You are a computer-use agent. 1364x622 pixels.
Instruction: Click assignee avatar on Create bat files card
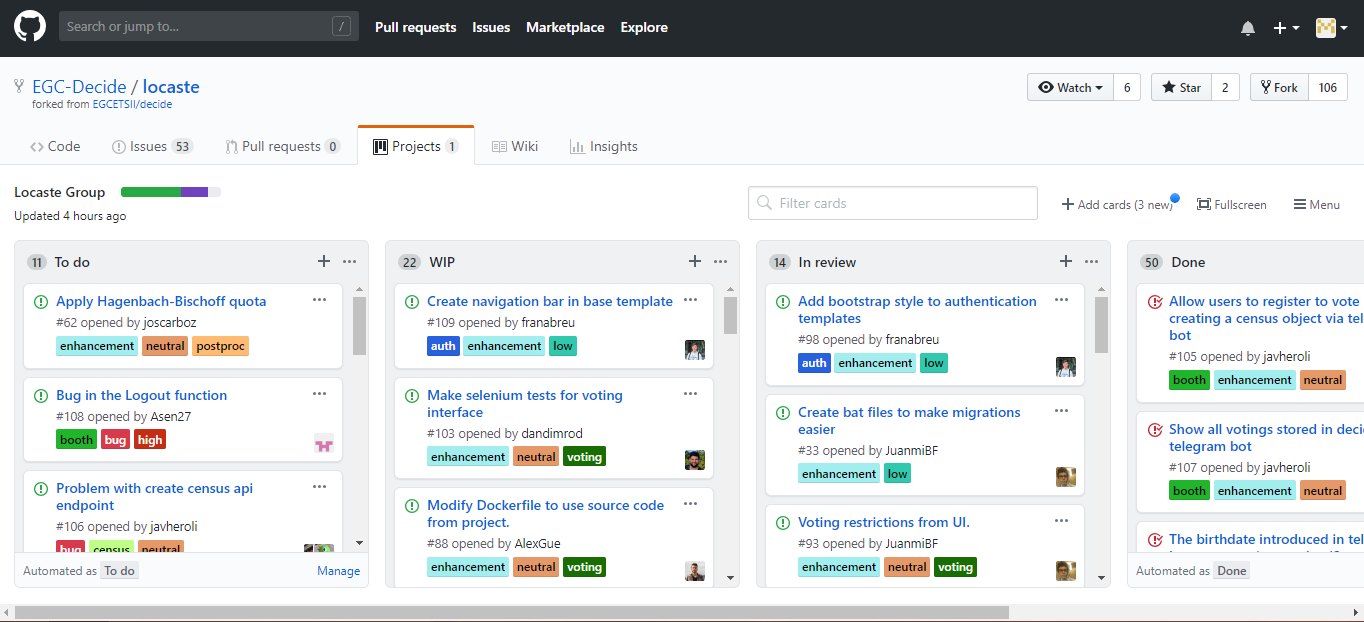[1066, 477]
